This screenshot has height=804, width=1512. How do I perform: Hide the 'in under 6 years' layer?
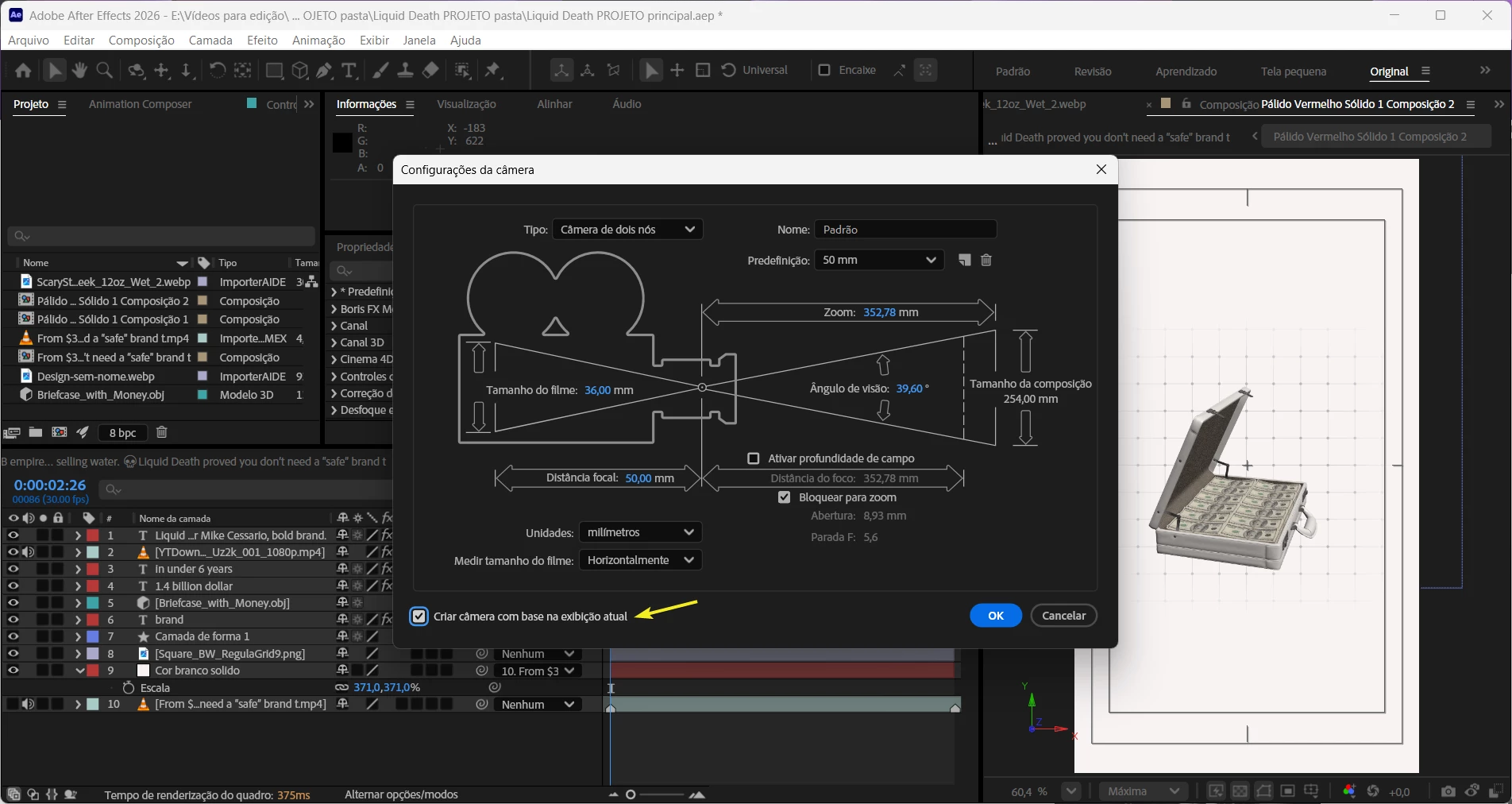[x=13, y=569]
